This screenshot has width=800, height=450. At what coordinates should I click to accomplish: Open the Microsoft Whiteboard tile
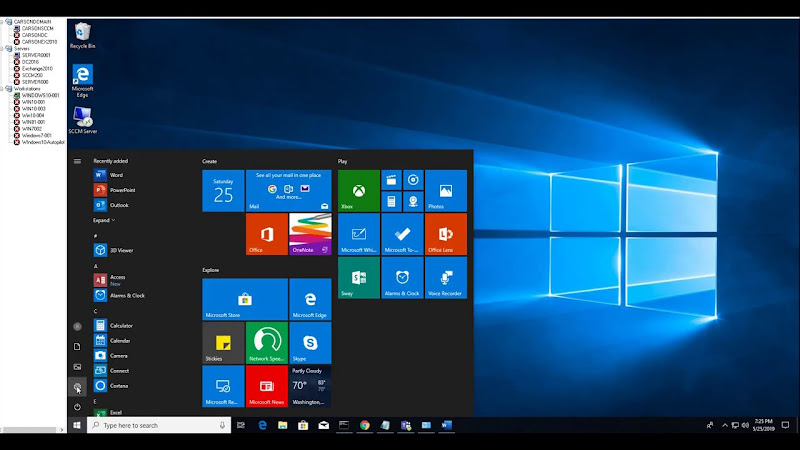[359, 234]
